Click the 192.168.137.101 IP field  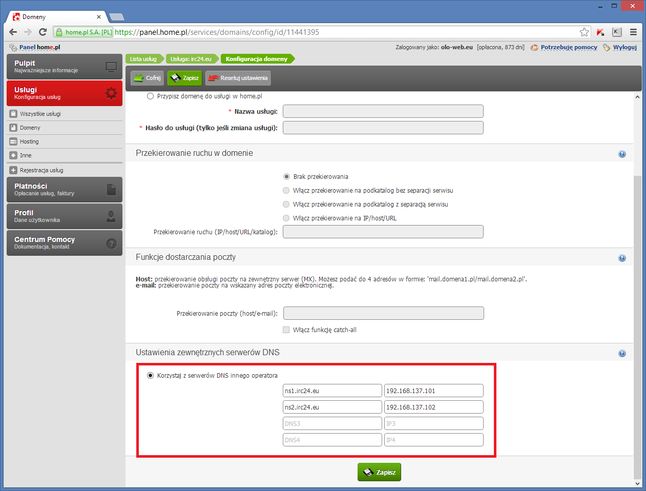pos(434,390)
